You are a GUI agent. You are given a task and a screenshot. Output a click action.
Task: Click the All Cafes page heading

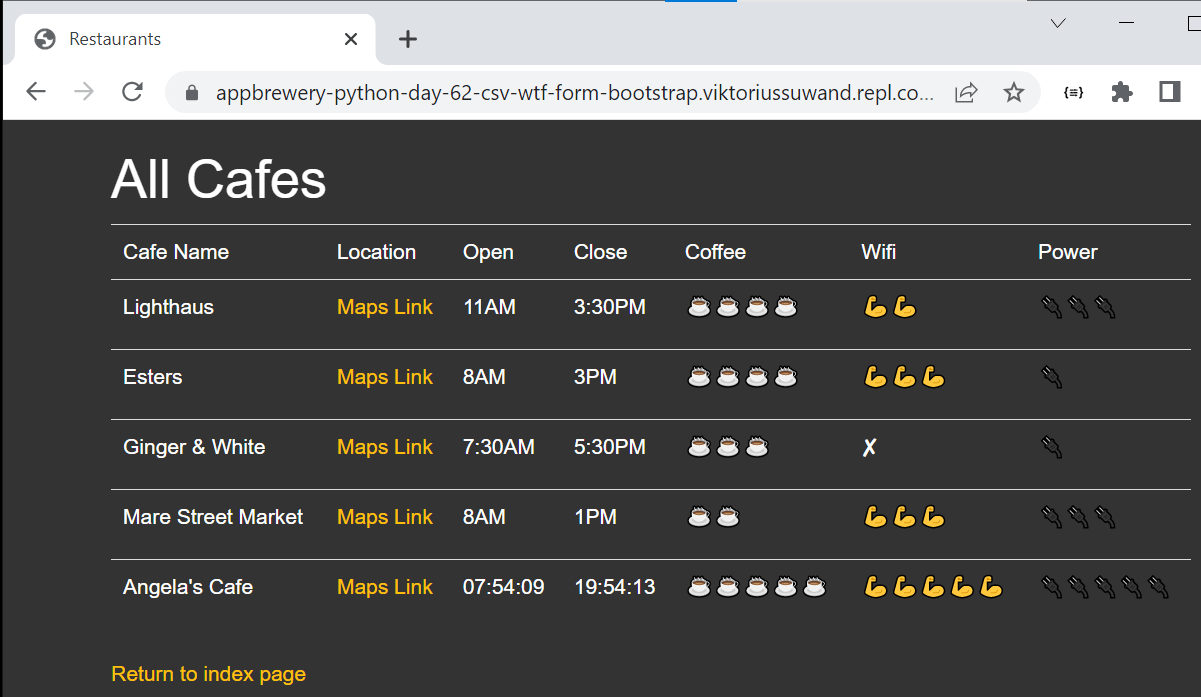pos(219,180)
